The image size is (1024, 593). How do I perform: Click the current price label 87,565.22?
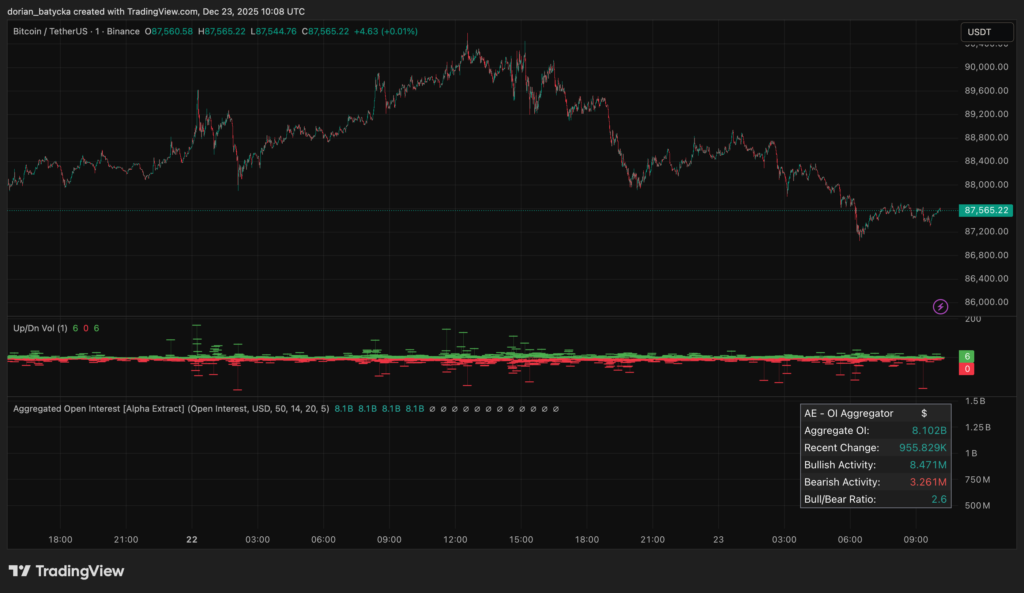coord(985,211)
